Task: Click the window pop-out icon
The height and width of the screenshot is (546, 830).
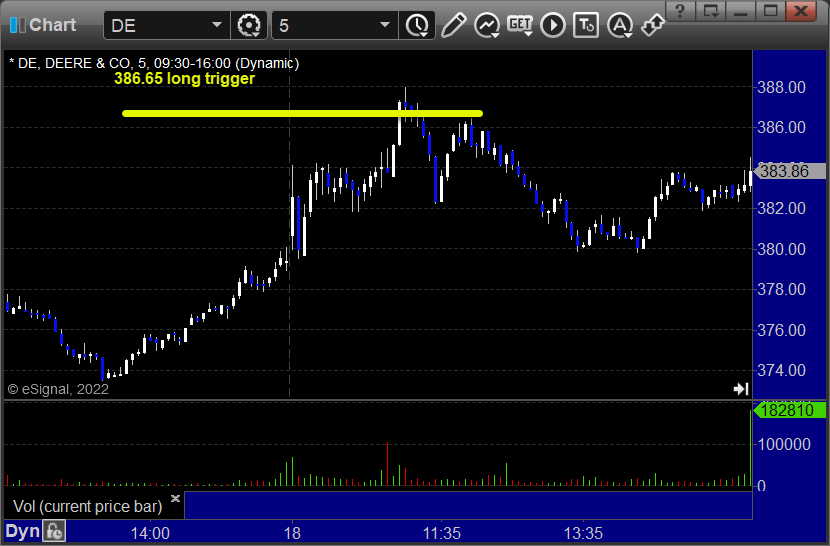Action: tap(710, 11)
